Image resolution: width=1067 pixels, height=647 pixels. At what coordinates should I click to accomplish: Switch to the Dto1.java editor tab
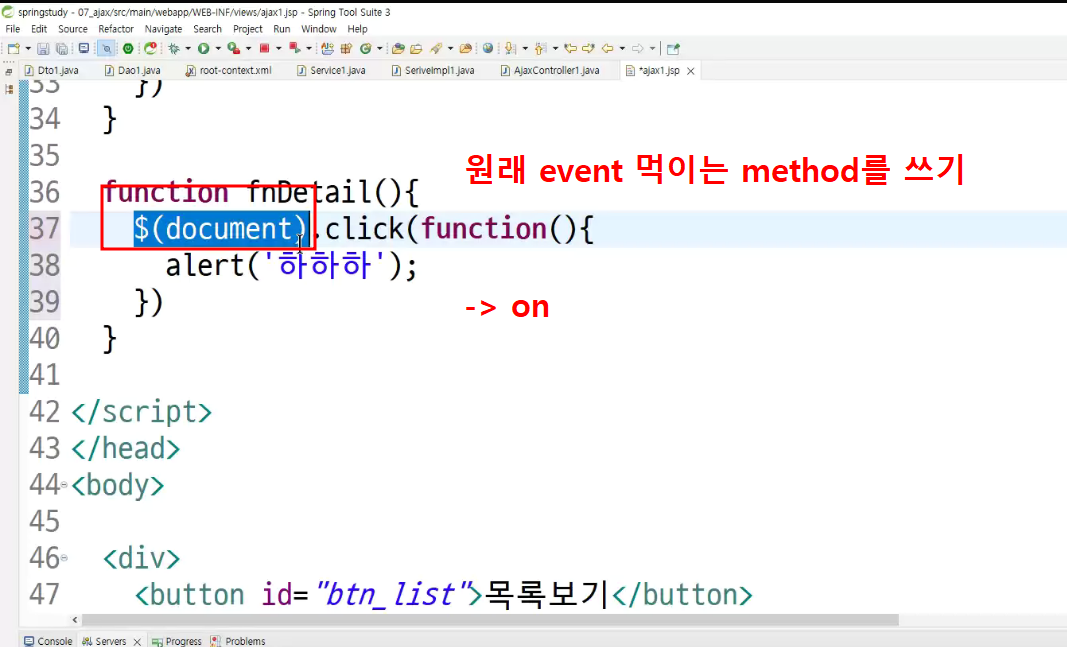(x=52, y=70)
